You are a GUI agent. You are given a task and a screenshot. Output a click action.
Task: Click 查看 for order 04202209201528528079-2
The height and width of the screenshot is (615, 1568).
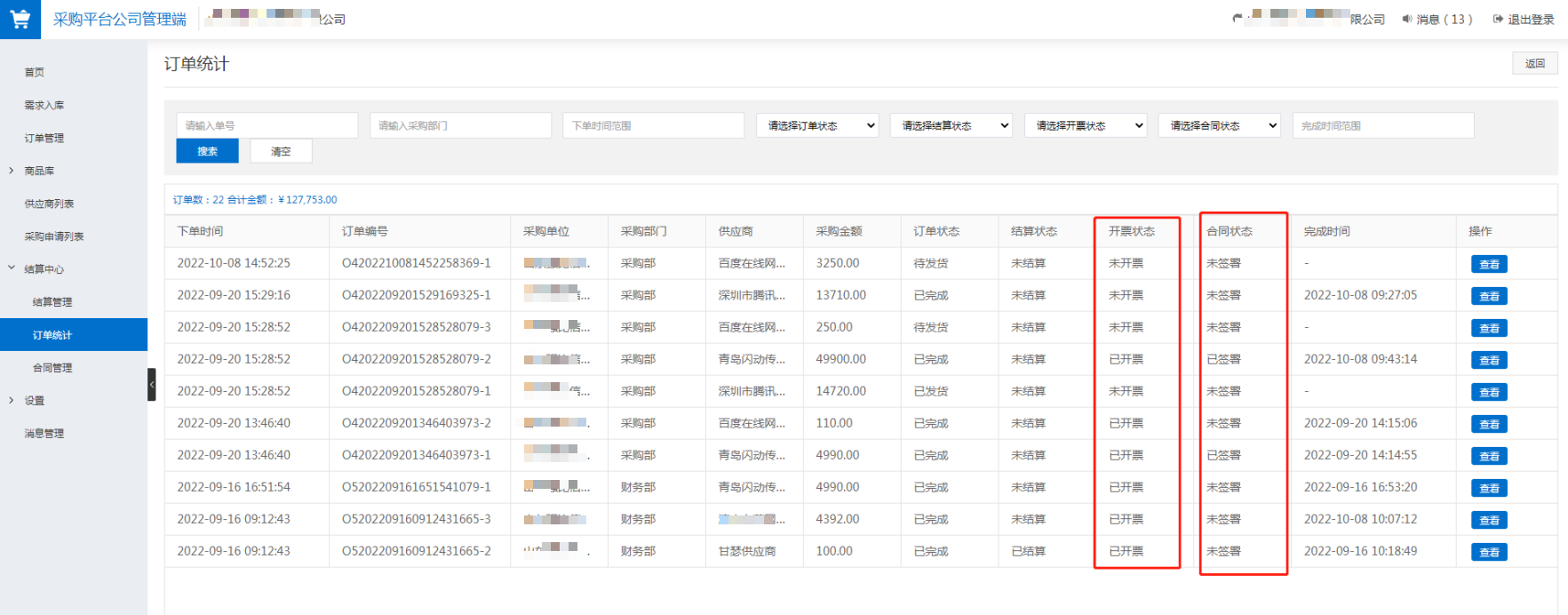(1489, 360)
